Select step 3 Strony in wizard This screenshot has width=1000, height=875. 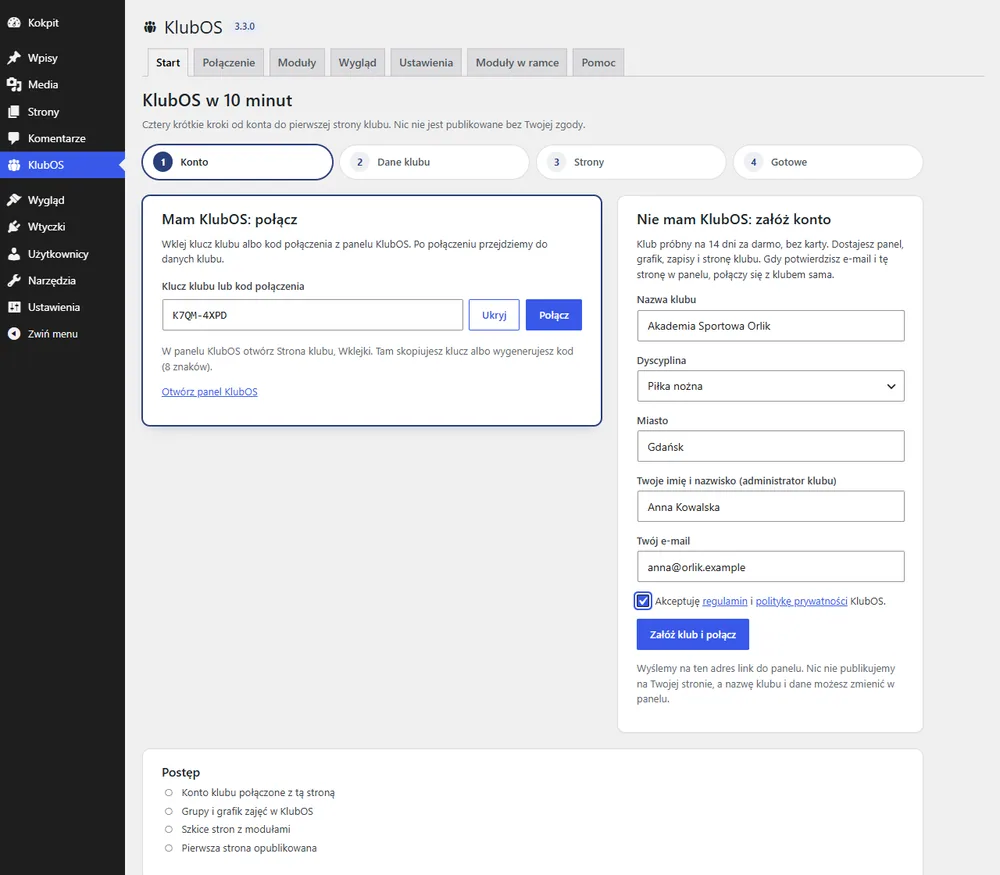pos(631,162)
